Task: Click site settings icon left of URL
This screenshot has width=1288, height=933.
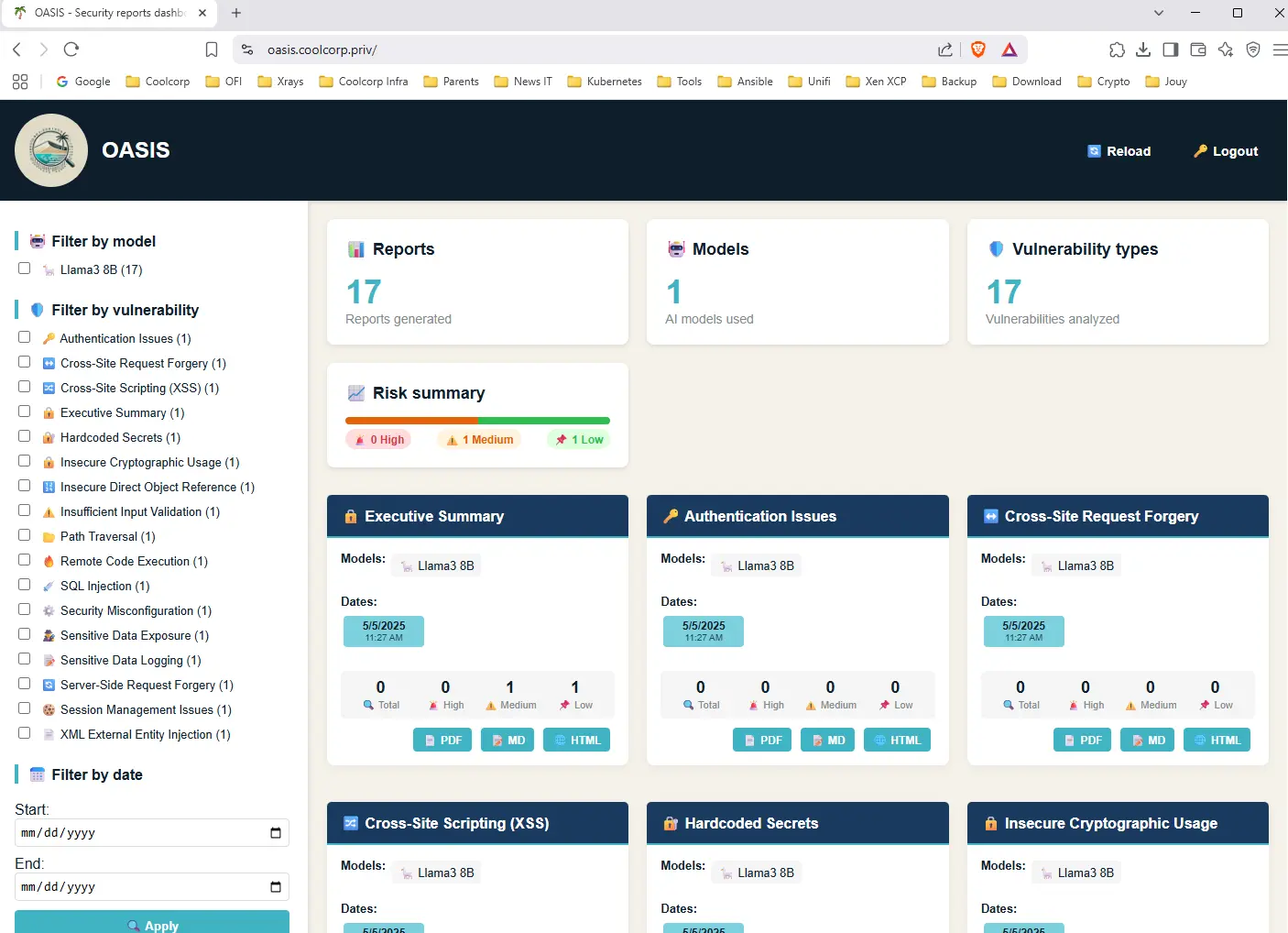Action: coord(247,49)
